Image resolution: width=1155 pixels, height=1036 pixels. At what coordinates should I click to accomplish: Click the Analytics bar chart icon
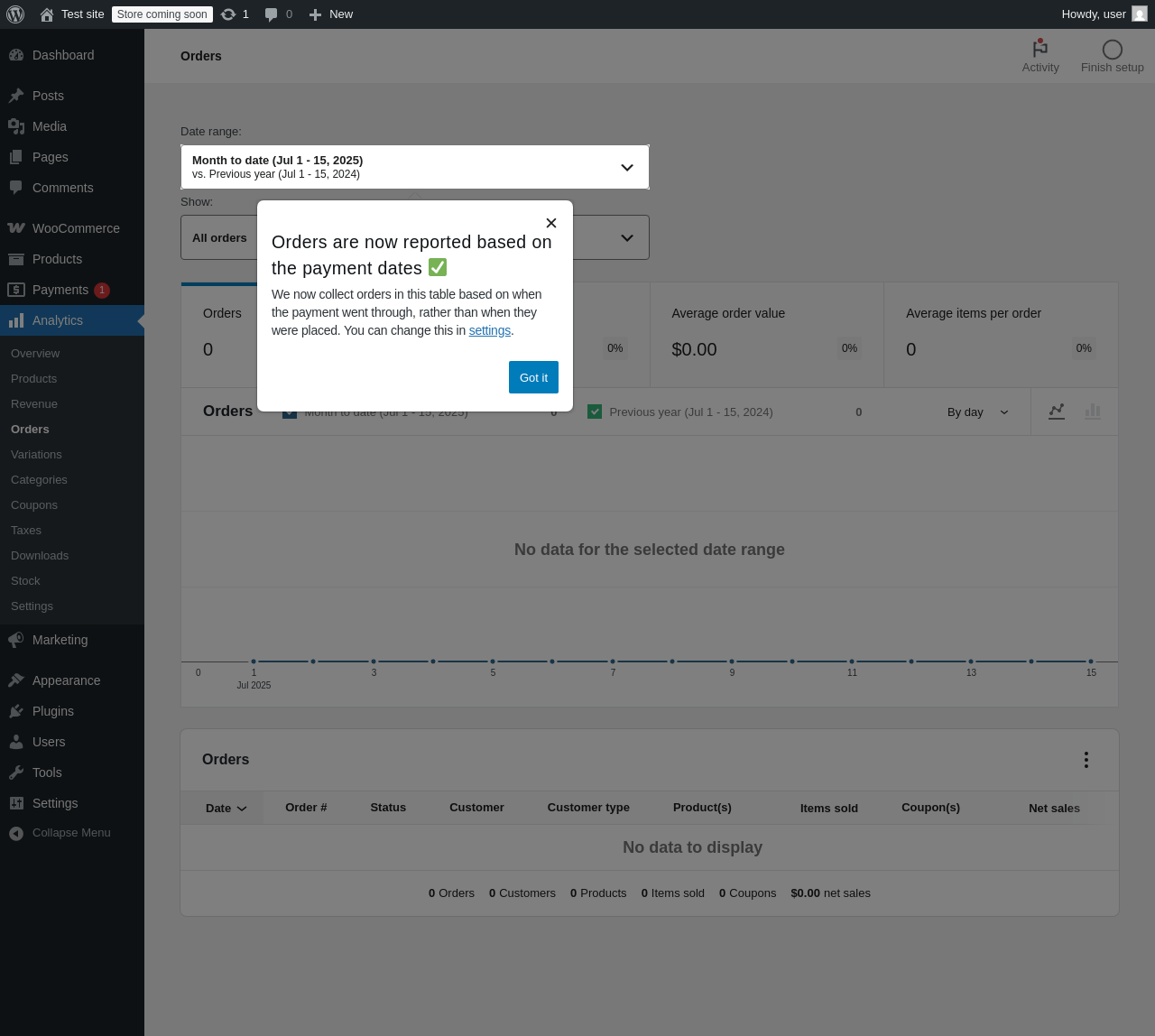16,320
